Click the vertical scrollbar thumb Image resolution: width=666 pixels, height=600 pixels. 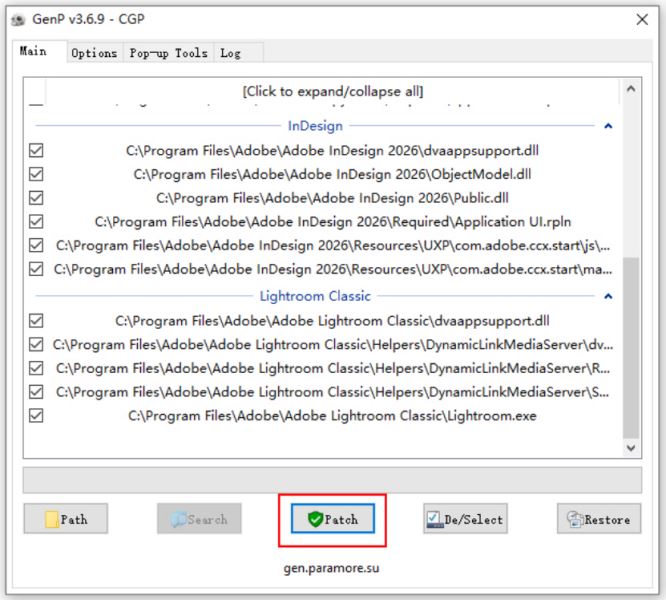(x=631, y=347)
